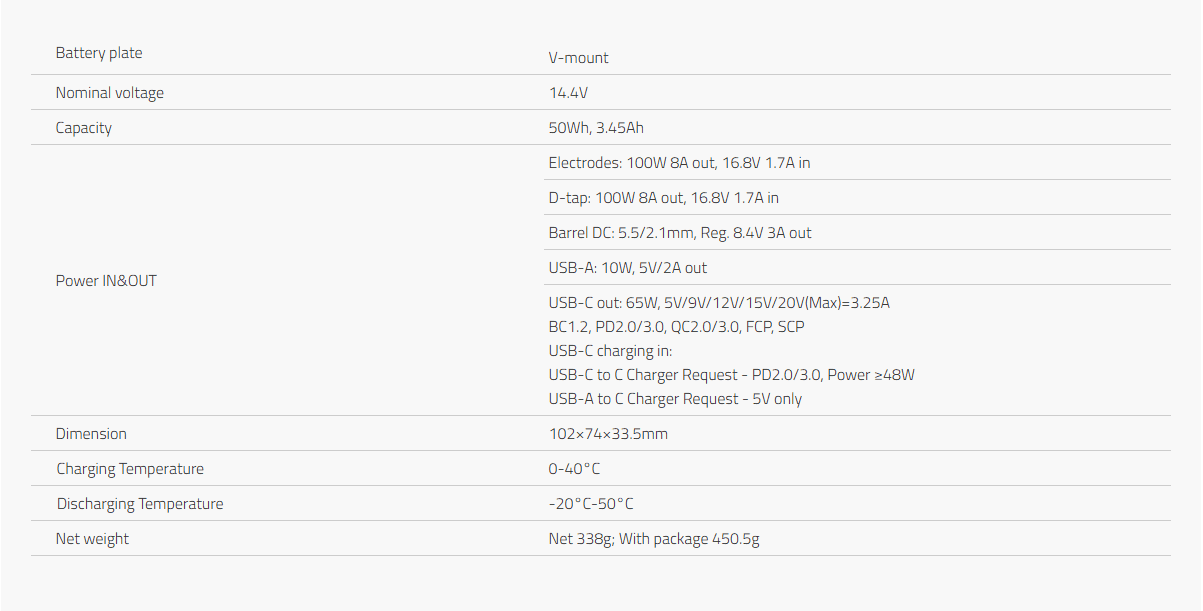Select the Charging Temperature 0-40°C value
The width and height of the screenshot is (1203, 611).
[574, 469]
